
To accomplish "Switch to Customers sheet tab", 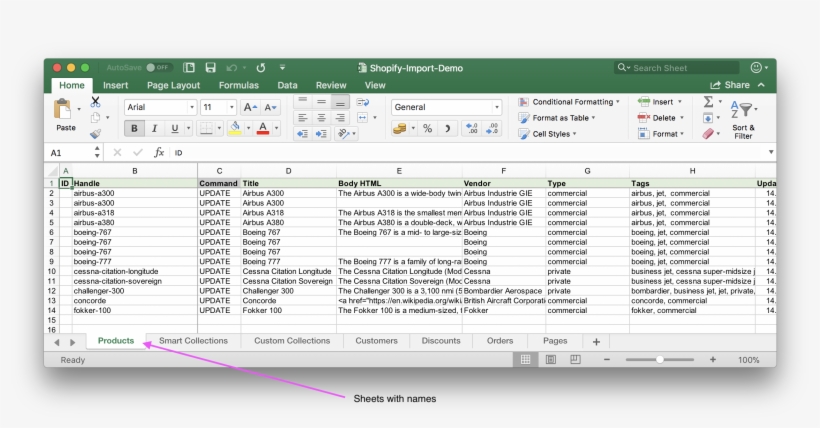I will 377,341.
